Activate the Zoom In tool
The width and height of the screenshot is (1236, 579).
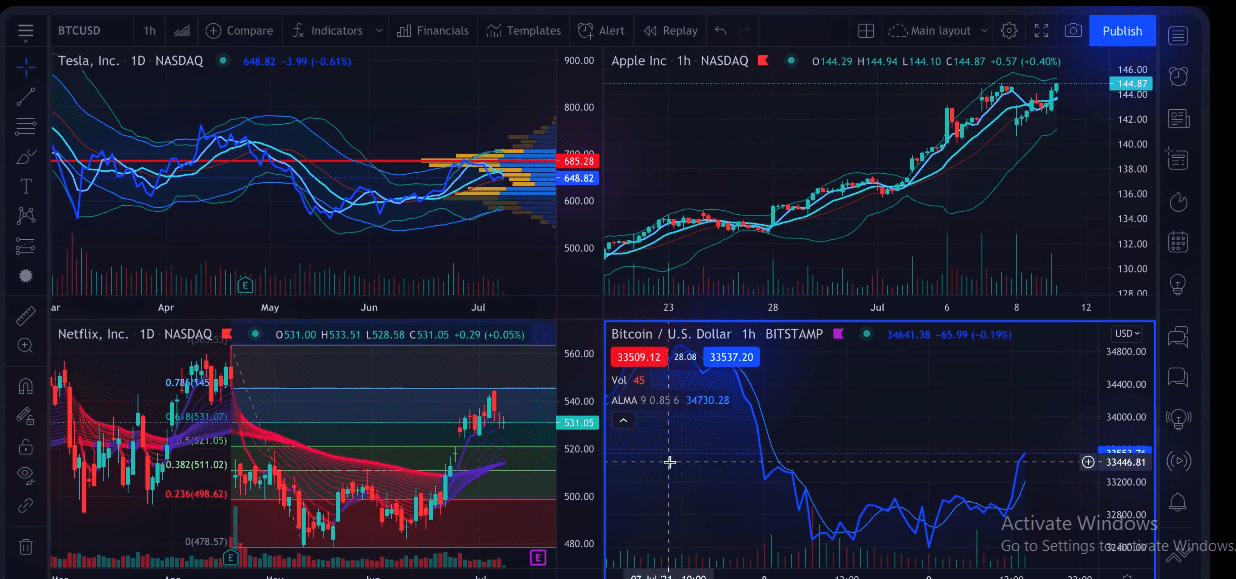point(26,346)
